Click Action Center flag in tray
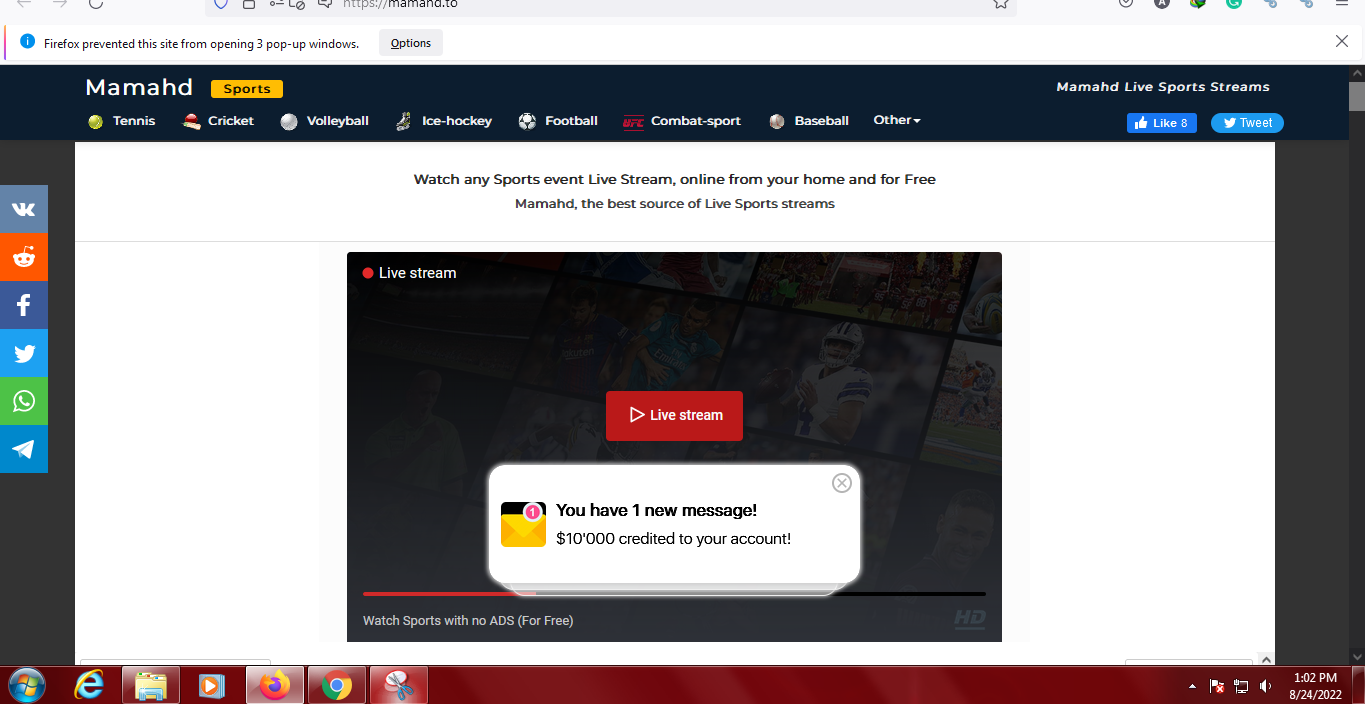Screen dimensions: 1365x704 (1217, 686)
